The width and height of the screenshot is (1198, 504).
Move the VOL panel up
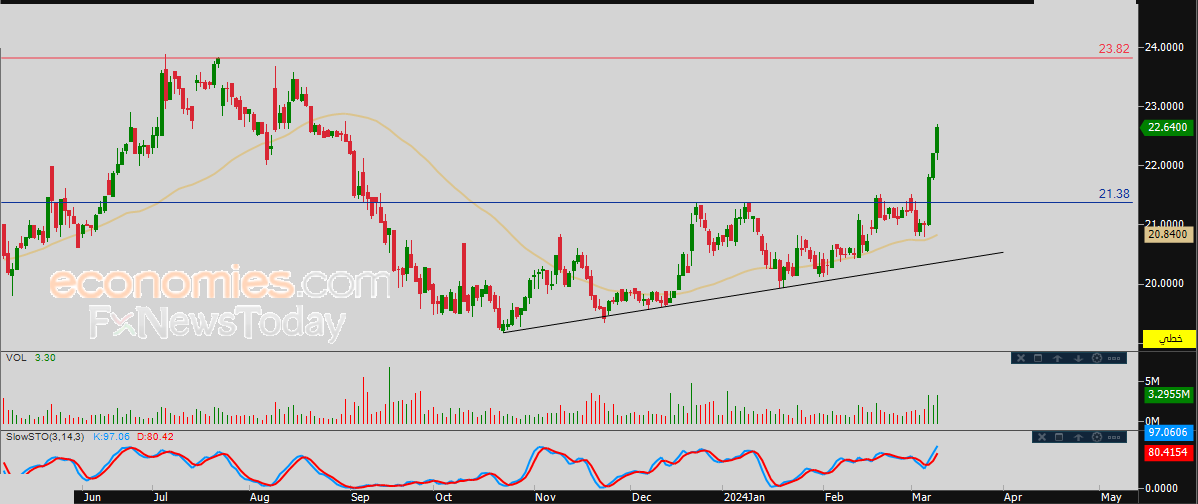[1057, 358]
